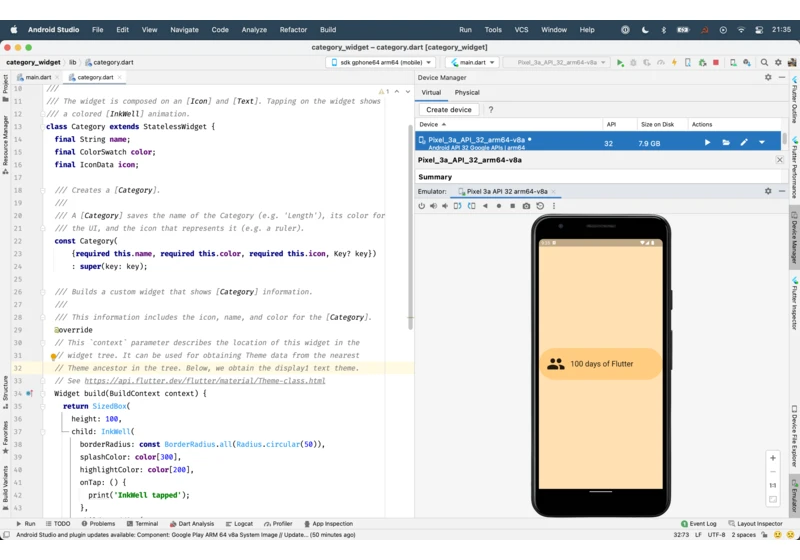Screen dimensions: 800x560
Task: Sort devices via the Device column header
Action: (433, 124)
